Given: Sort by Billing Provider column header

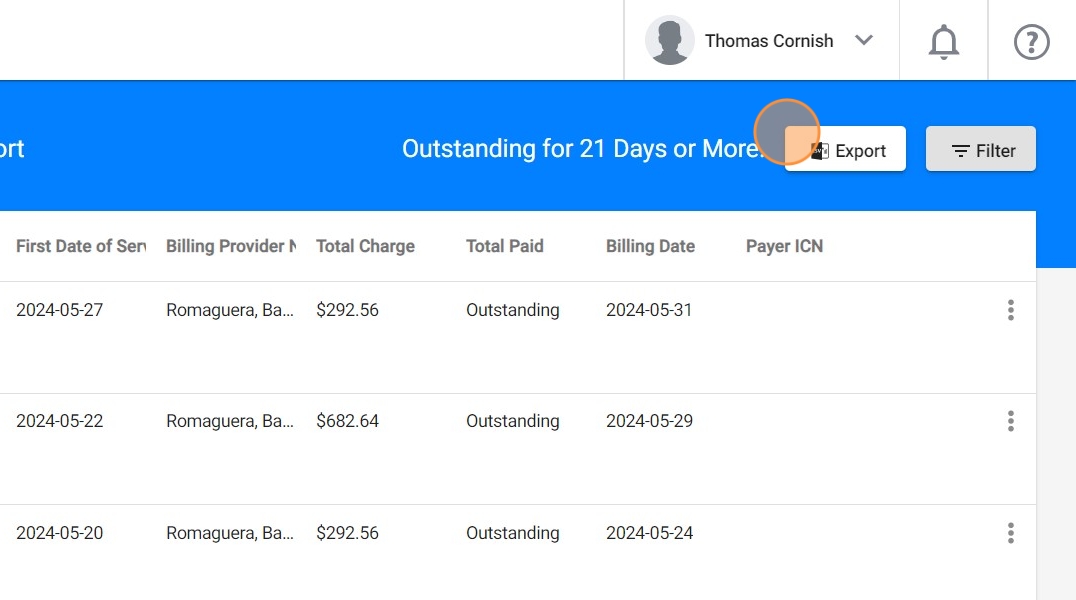Looking at the screenshot, I should pyautogui.click(x=230, y=246).
